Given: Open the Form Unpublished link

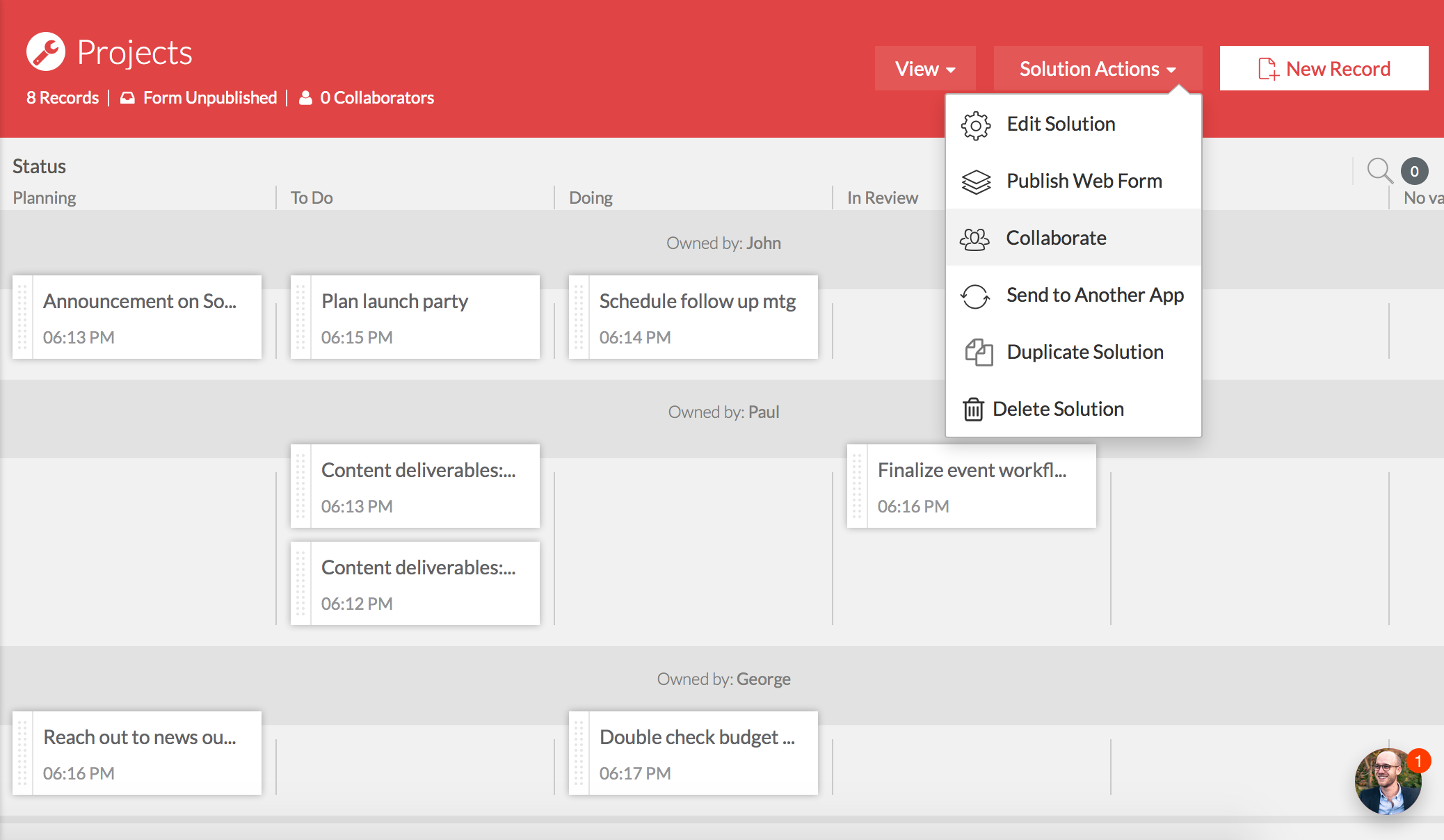Looking at the screenshot, I should [209, 98].
